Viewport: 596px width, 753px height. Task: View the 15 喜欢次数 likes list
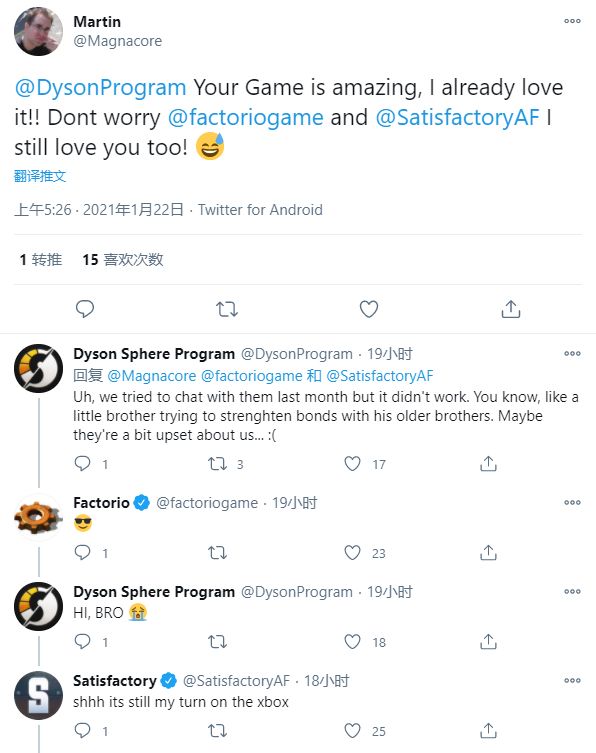click(123, 260)
